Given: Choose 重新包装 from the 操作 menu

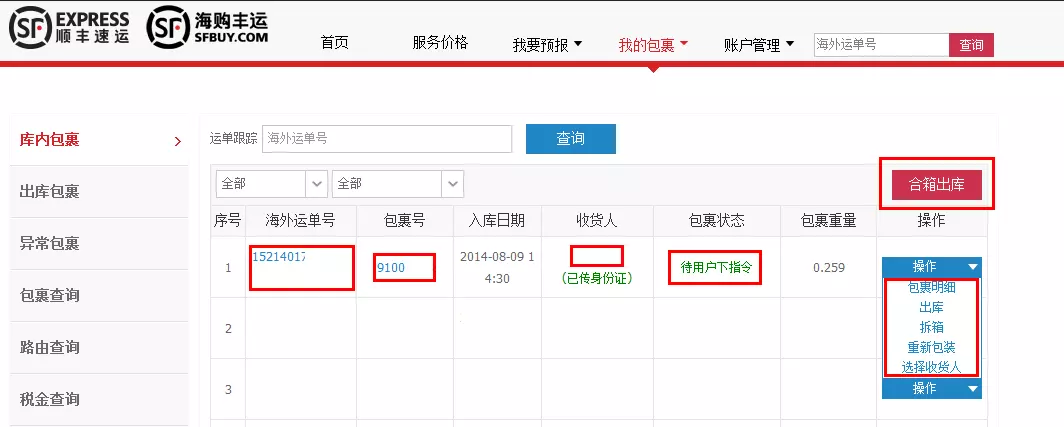Looking at the screenshot, I should point(932,348).
